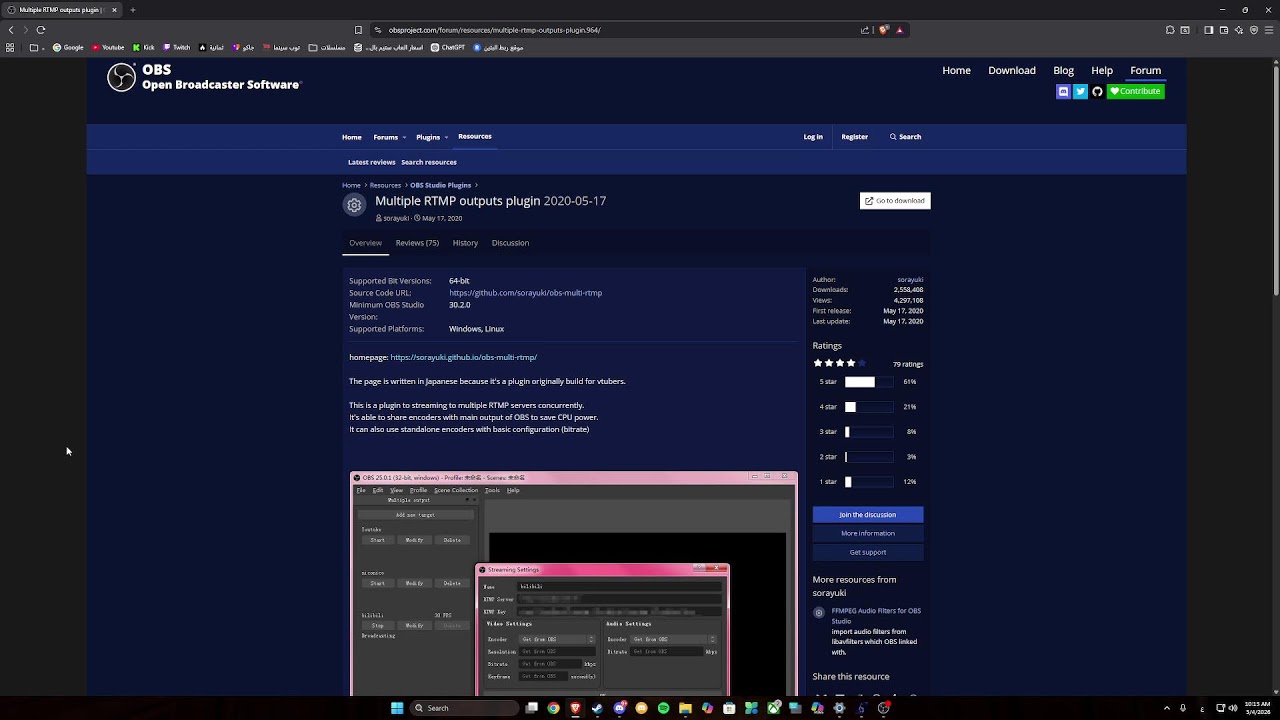Open the Kick bookmark
This screenshot has height=720, width=1280.
point(144,47)
